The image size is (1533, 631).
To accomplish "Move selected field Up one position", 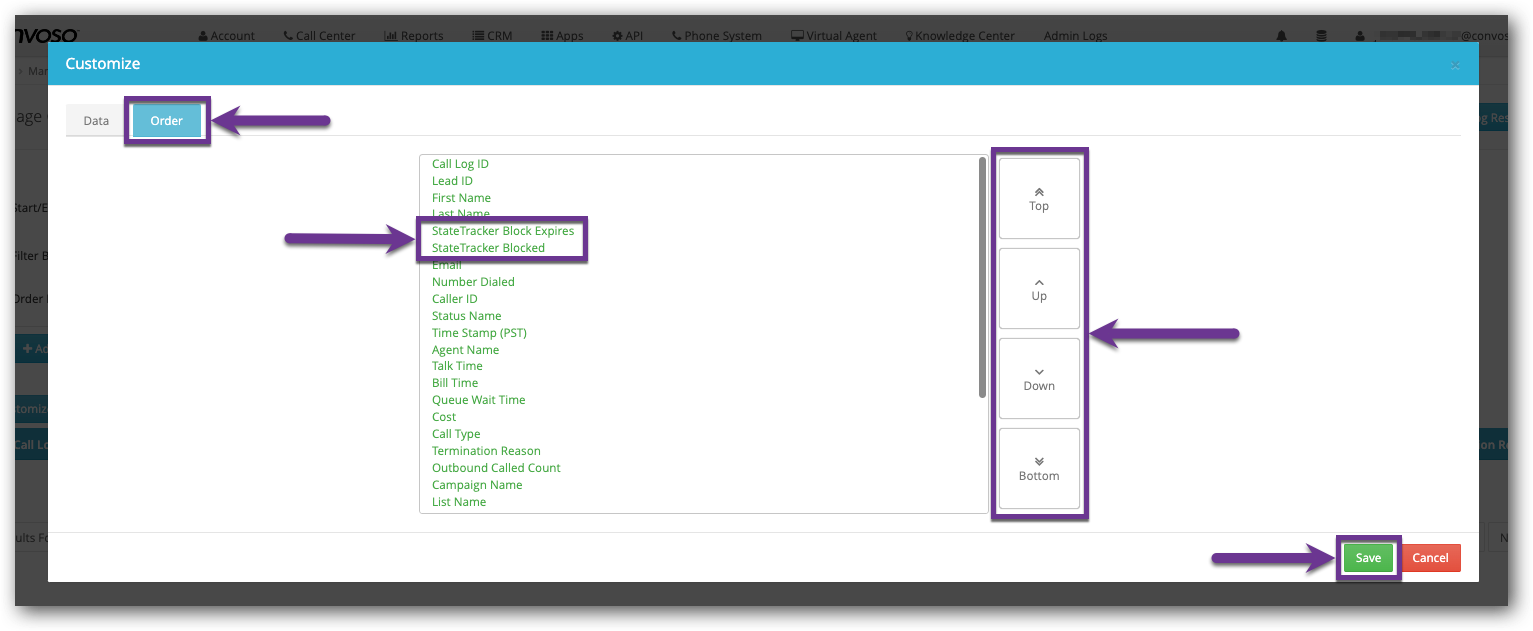I will pyautogui.click(x=1039, y=288).
